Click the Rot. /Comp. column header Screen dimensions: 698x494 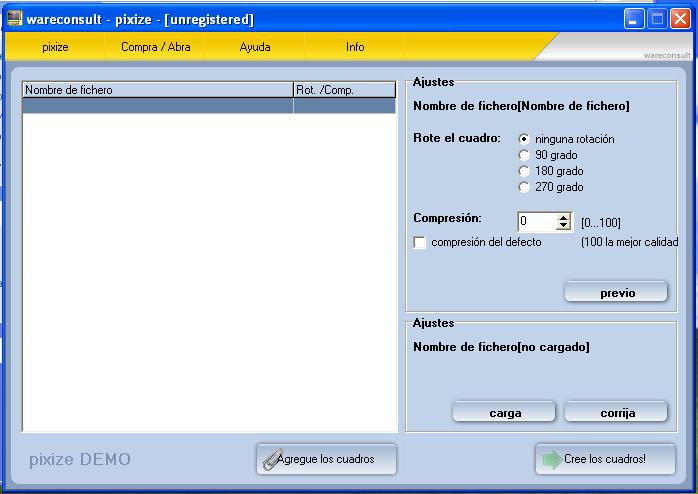(x=345, y=90)
